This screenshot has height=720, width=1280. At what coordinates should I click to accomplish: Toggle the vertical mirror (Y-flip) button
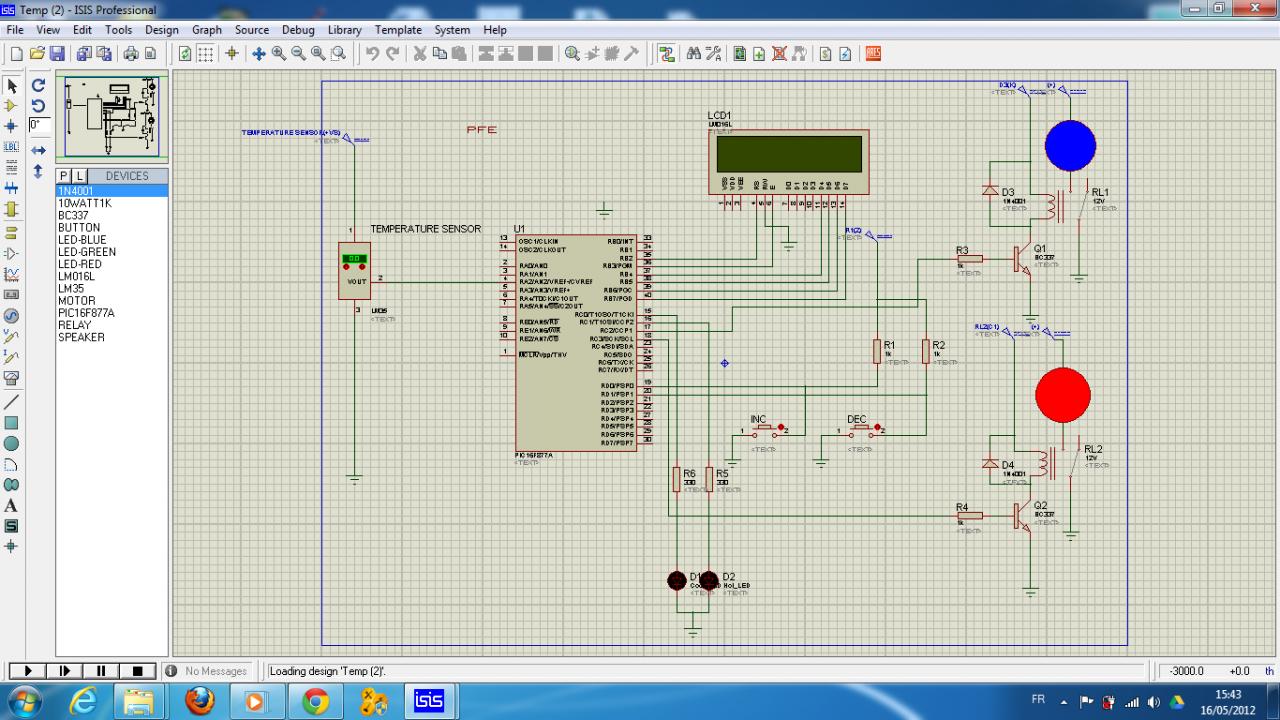pos(38,171)
